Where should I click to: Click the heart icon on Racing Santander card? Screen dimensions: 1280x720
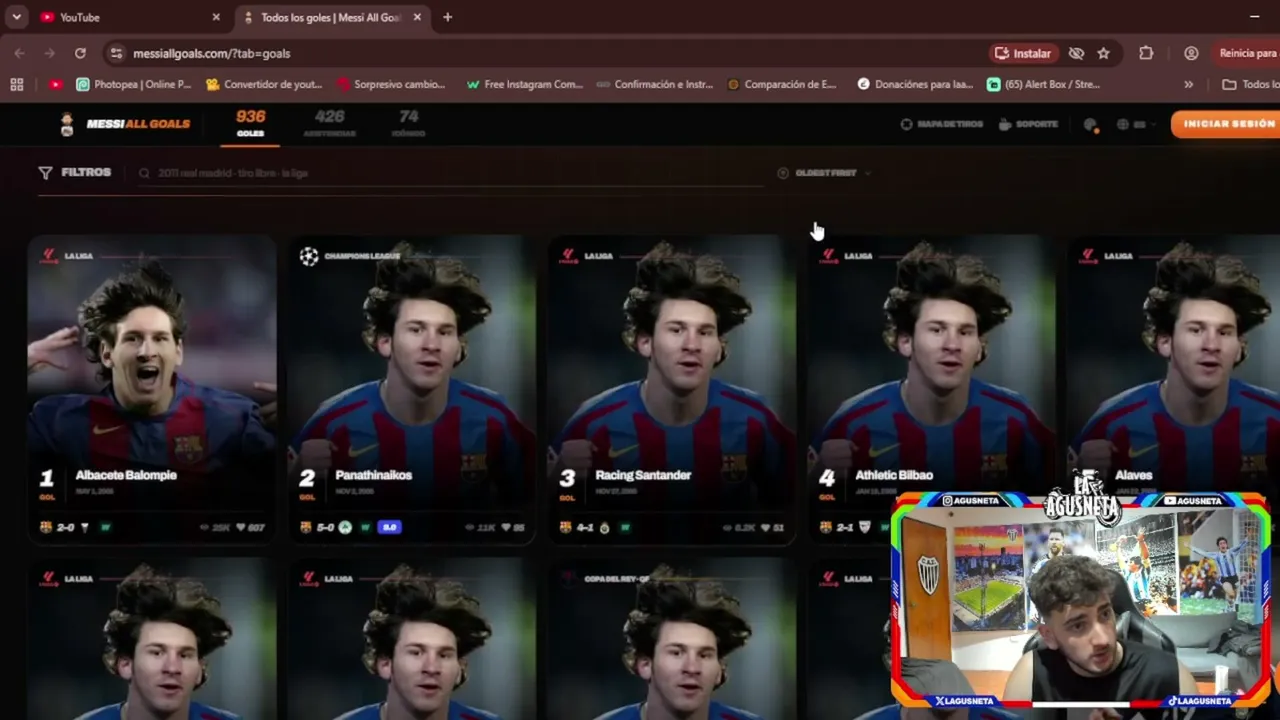[766, 527]
